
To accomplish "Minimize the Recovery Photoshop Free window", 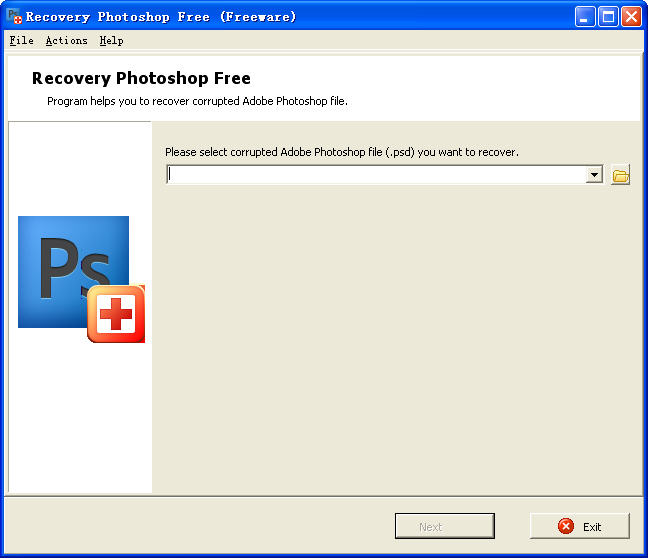I will pos(585,17).
